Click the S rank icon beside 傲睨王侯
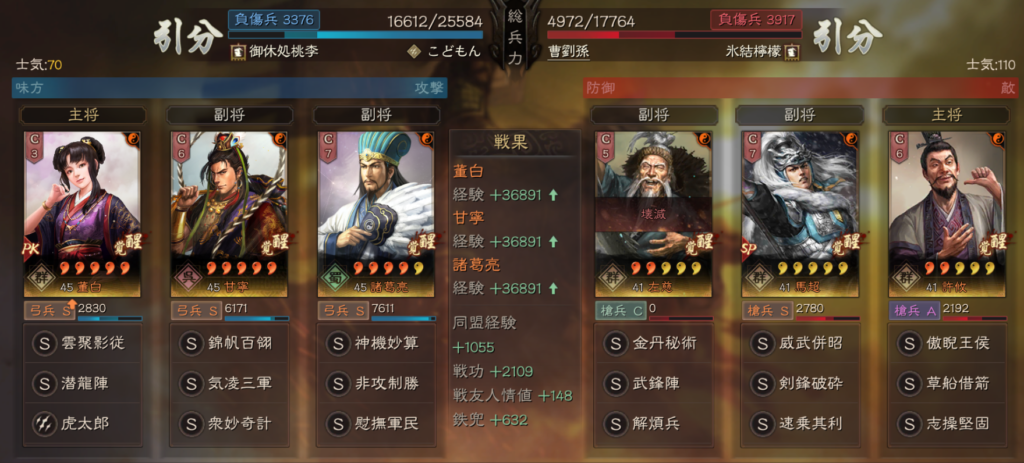Image resolution: width=1024 pixels, height=463 pixels. [909, 343]
